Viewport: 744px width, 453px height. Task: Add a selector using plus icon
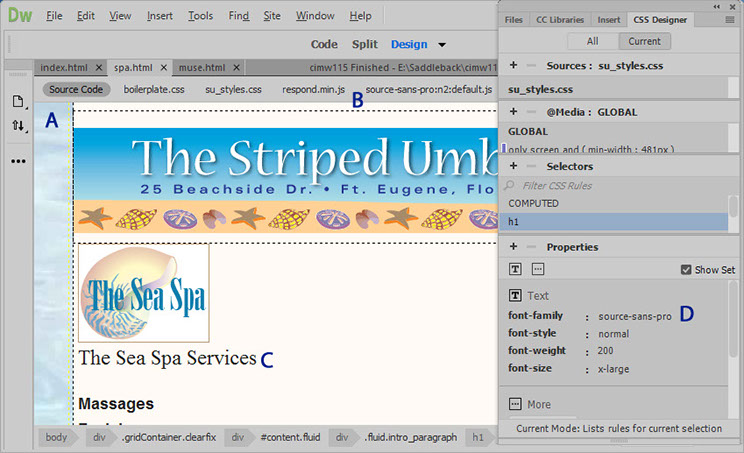pos(513,166)
